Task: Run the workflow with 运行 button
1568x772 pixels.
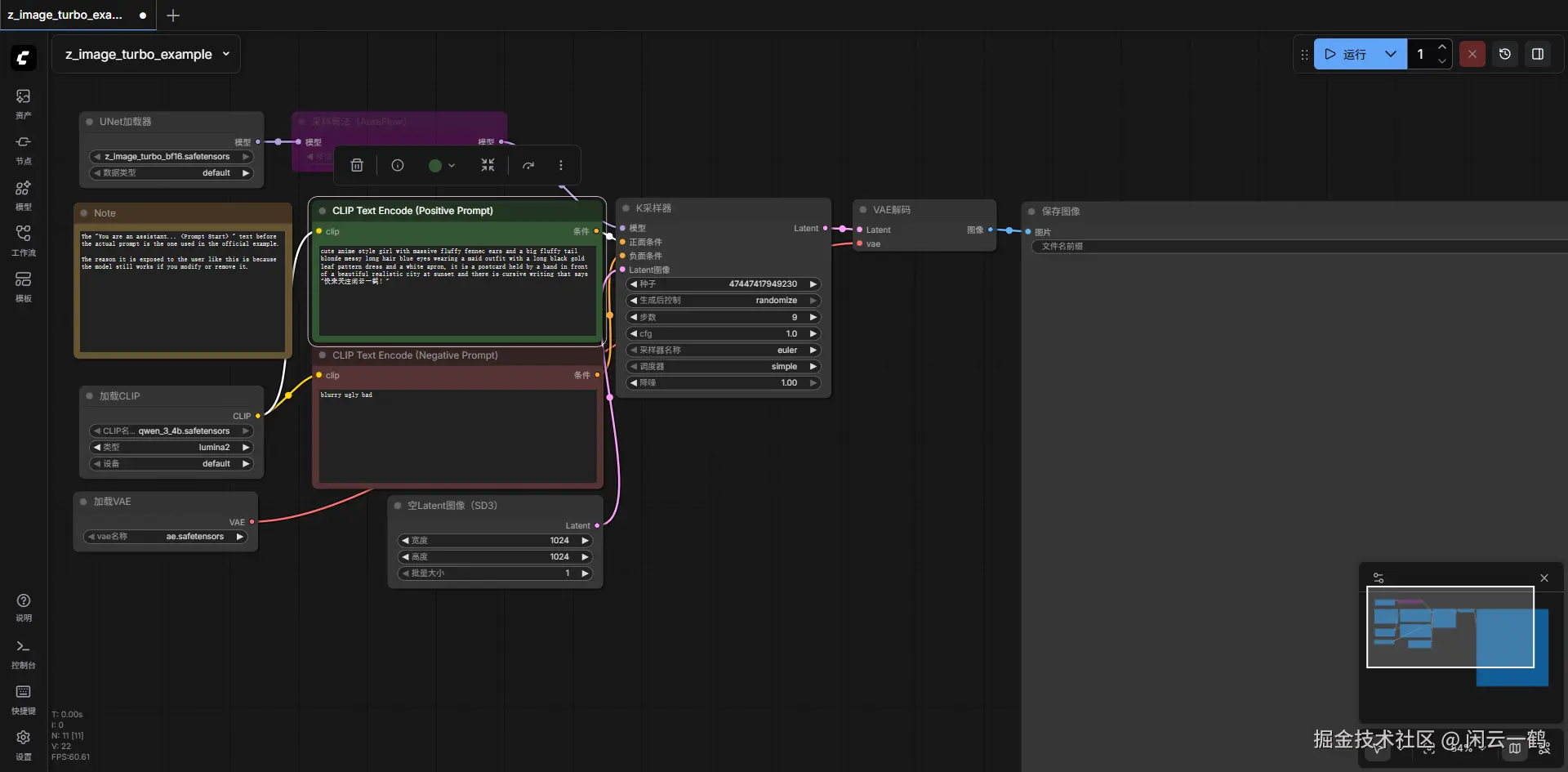Action: pos(1346,54)
